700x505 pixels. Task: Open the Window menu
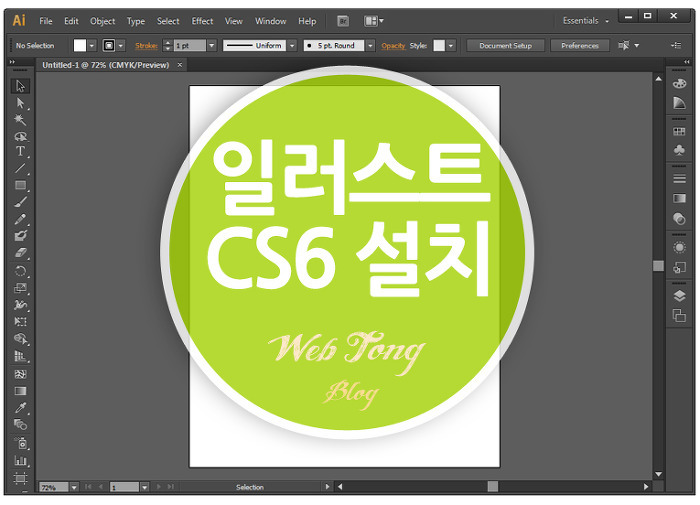(x=271, y=21)
